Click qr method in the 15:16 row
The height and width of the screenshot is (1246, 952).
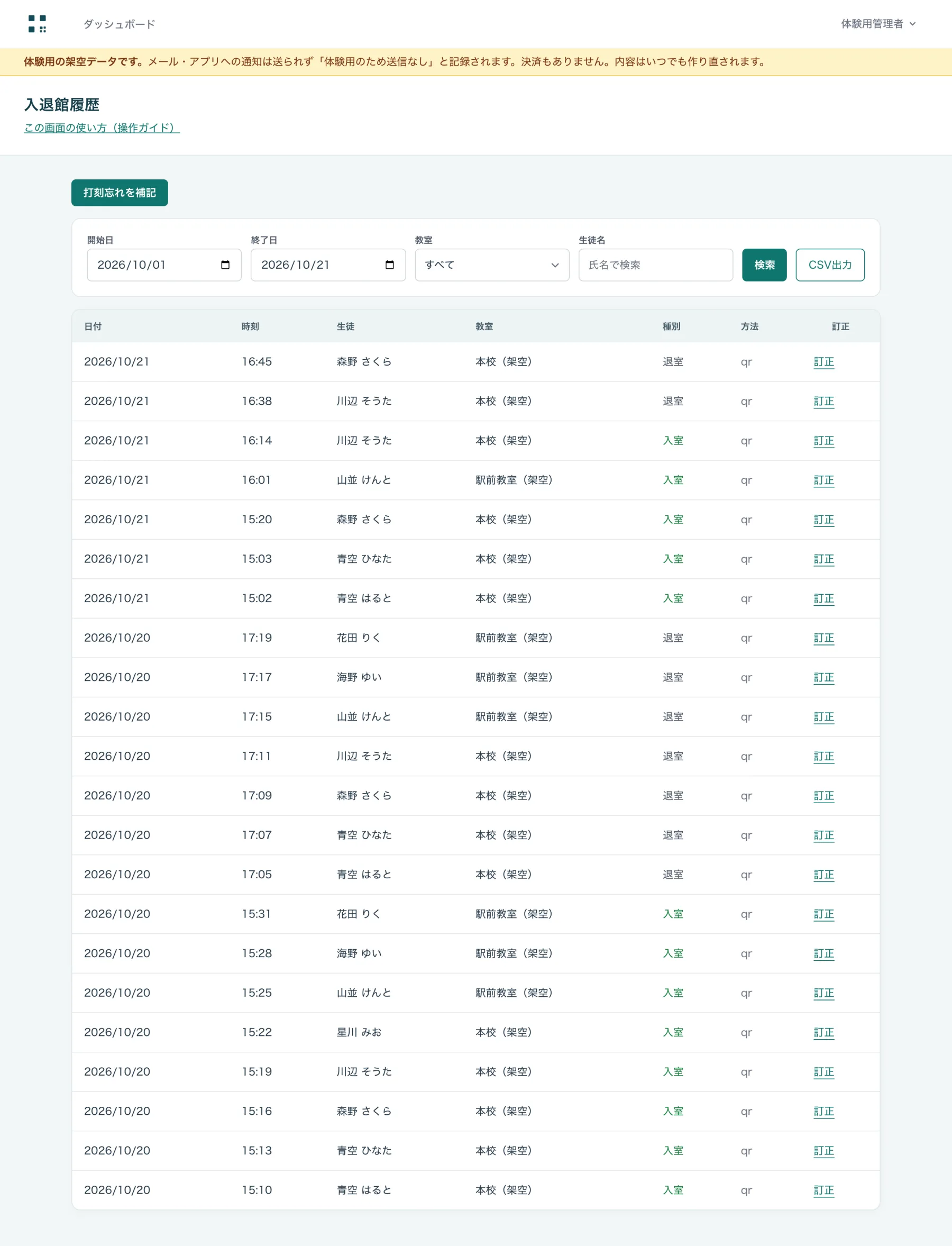pyautogui.click(x=746, y=1111)
